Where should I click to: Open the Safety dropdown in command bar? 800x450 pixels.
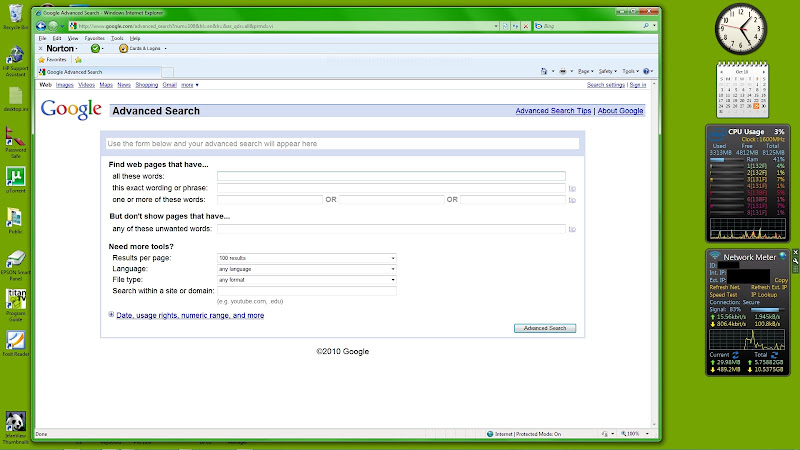[x=608, y=71]
